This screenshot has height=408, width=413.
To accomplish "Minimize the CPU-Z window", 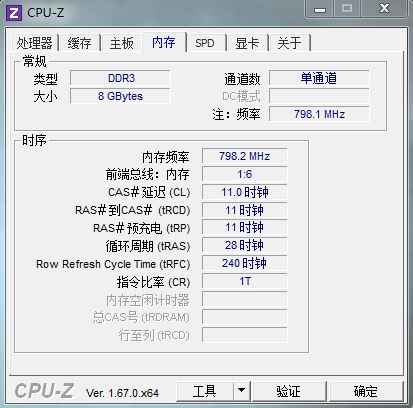I will [320, 9].
